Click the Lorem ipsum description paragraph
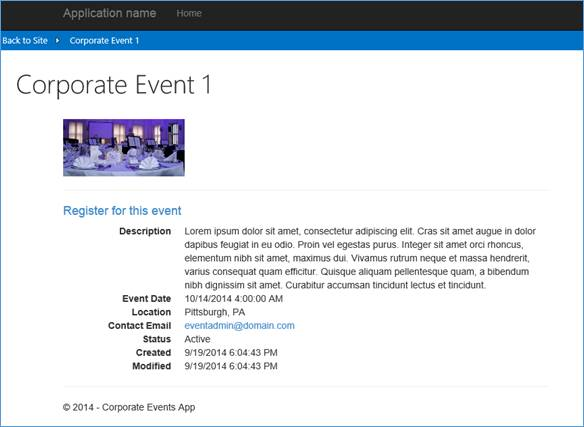The width and height of the screenshot is (584, 427). [360, 258]
